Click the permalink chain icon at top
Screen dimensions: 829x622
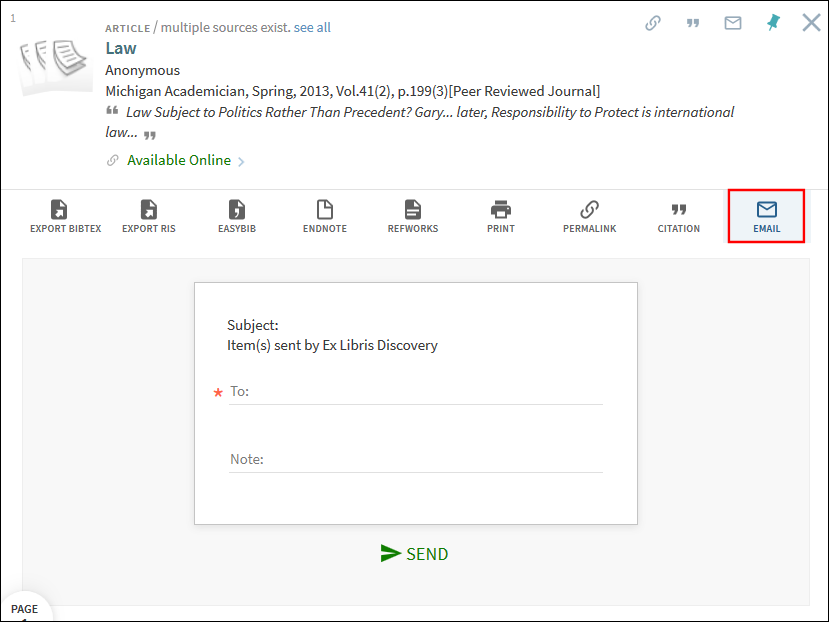click(653, 23)
